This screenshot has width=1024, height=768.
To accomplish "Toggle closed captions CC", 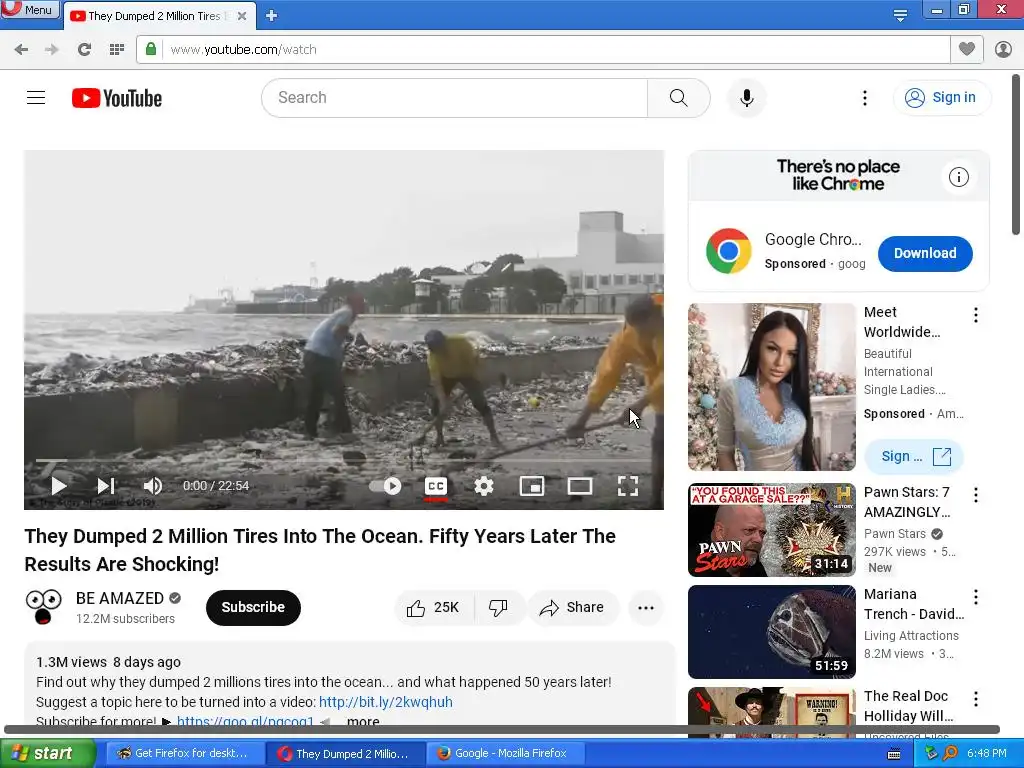I will pos(436,486).
